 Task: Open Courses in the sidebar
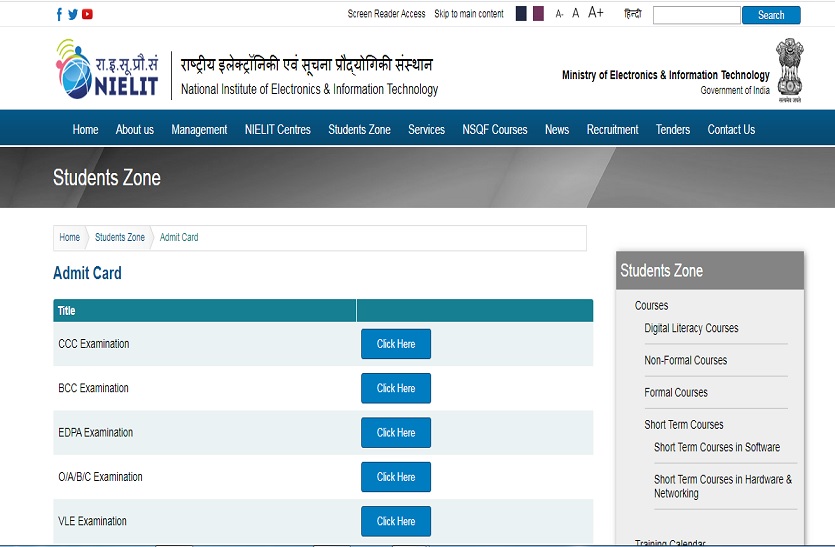[x=651, y=306]
